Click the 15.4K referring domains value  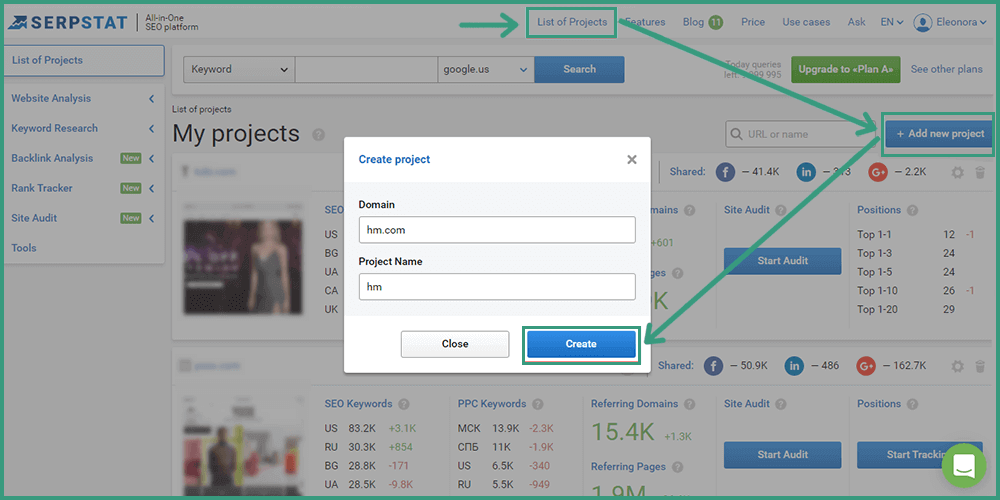(622, 432)
